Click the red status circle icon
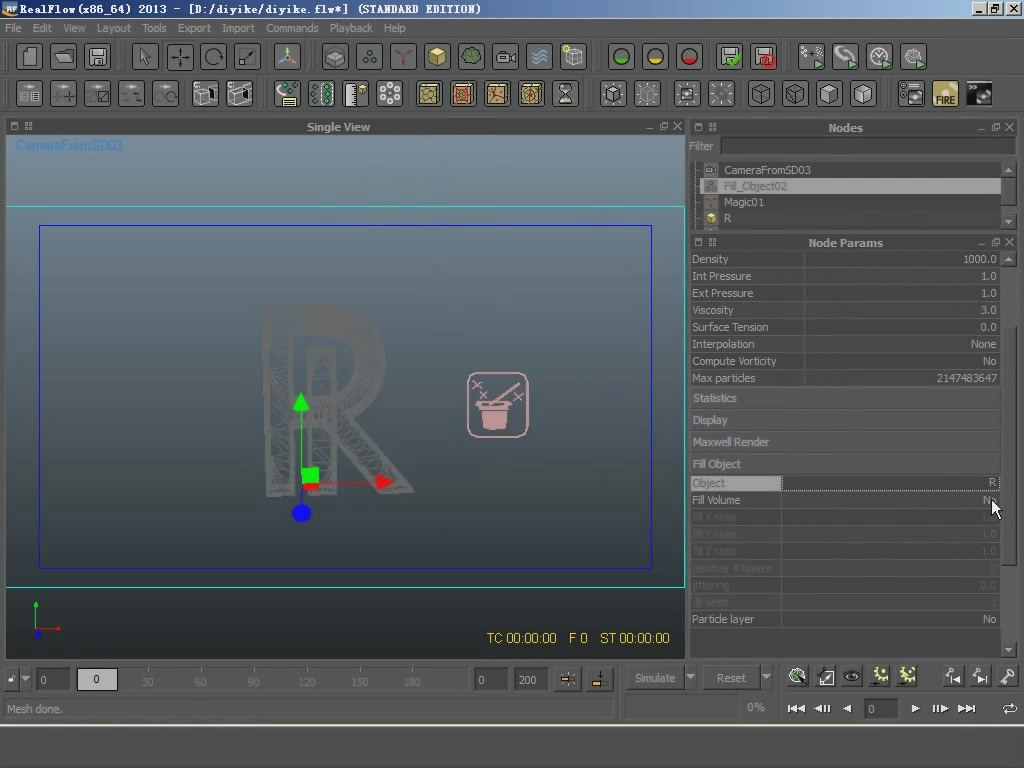This screenshot has height=768, width=1024. pyautogui.click(x=689, y=57)
